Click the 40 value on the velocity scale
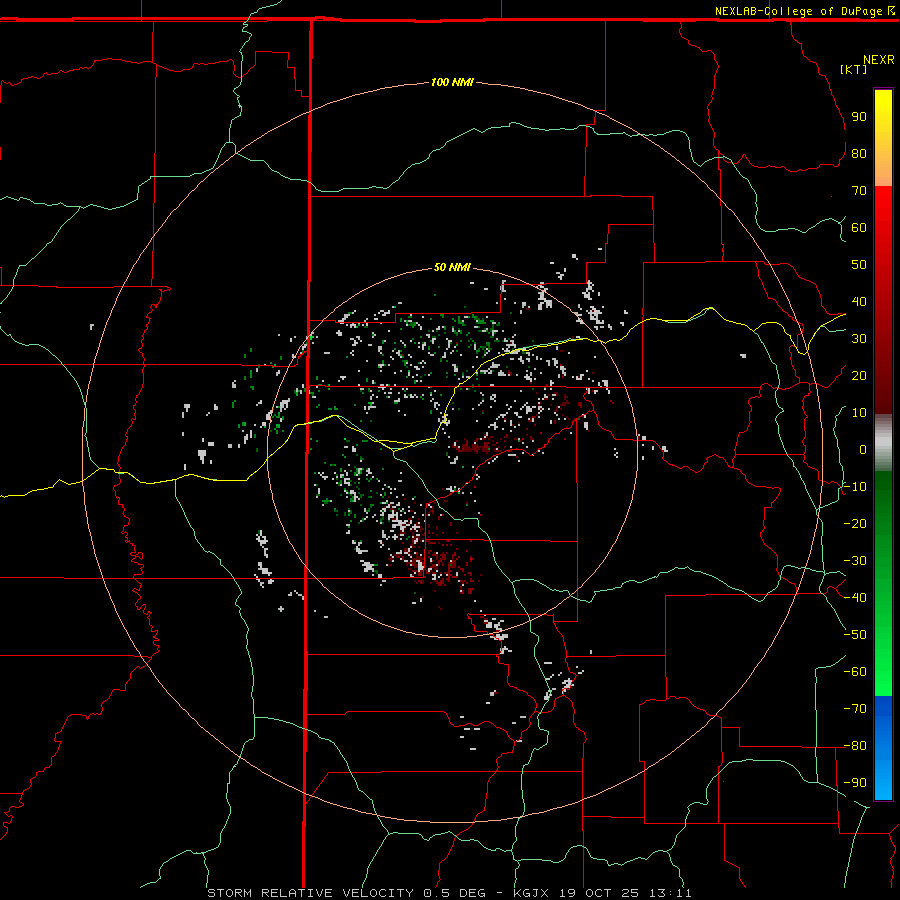Viewport: 900px width, 900px height. point(859,301)
